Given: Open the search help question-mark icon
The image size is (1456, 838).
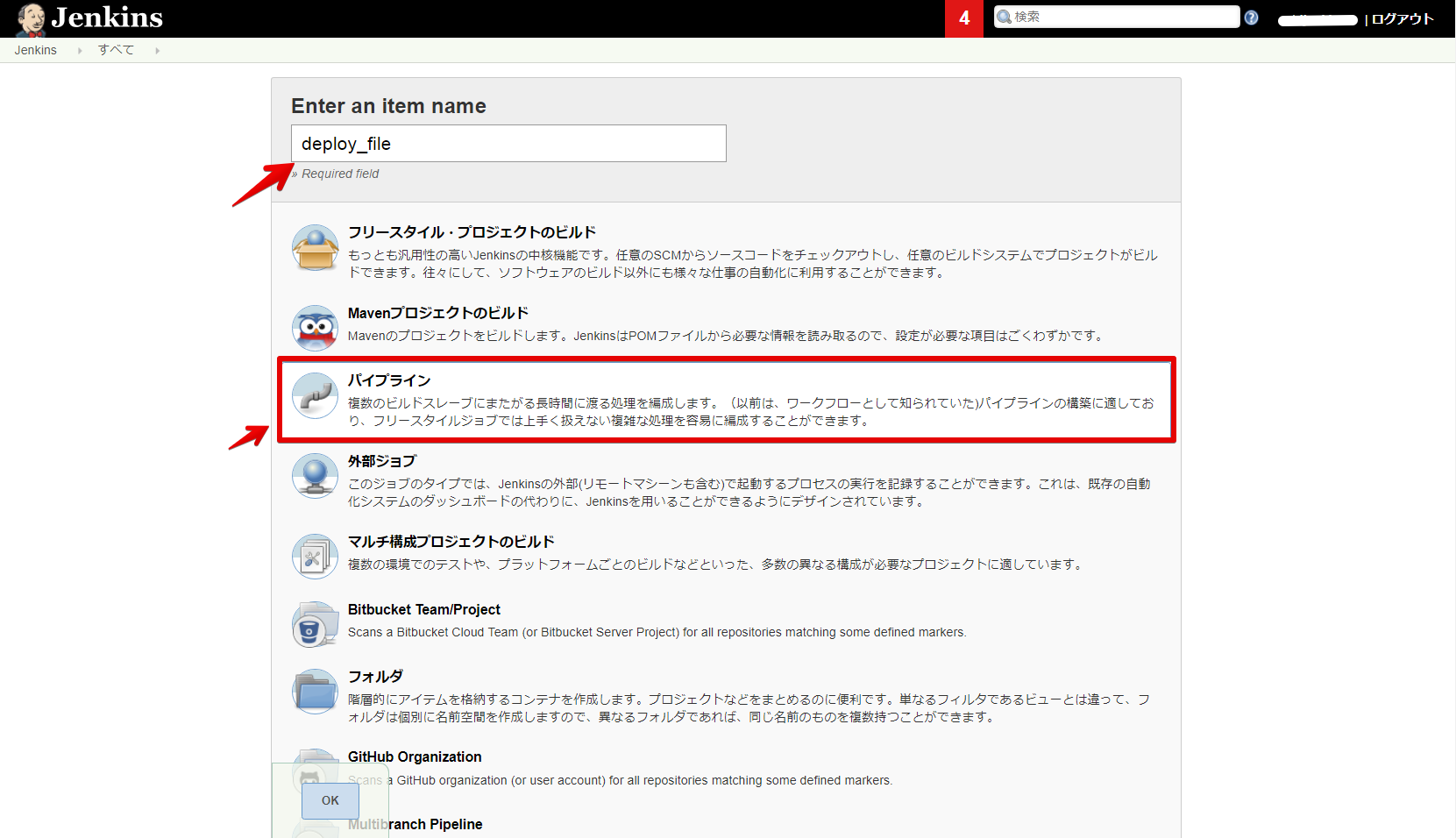Looking at the screenshot, I should click(x=1251, y=18).
